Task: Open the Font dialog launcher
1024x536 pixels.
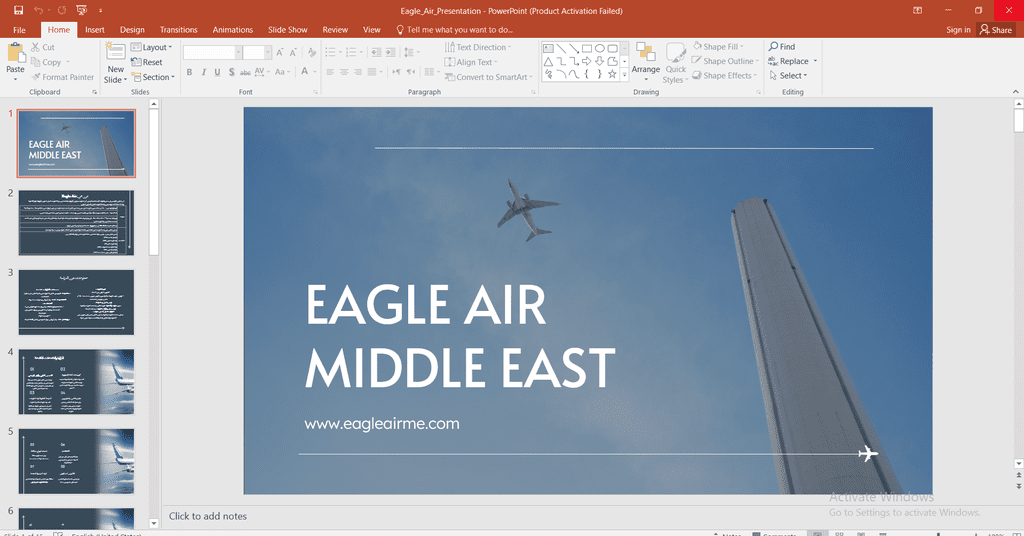Action: pyautogui.click(x=315, y=92)
